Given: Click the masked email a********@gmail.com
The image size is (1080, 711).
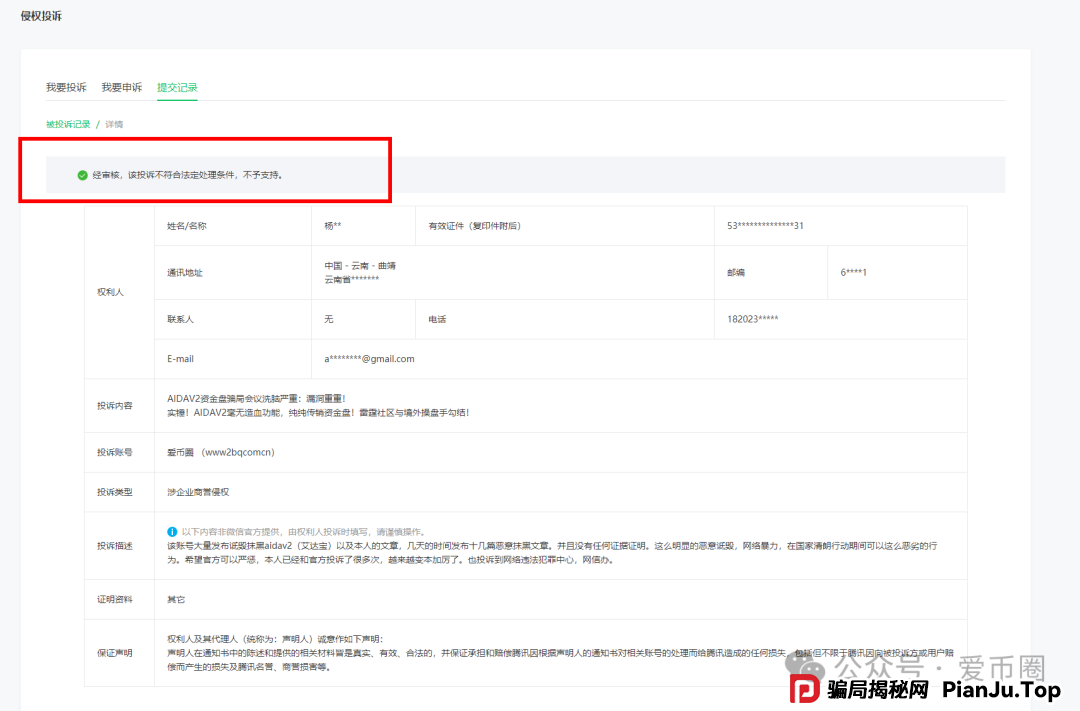Looking at the screenshot, I should pyautogui.click(x=370, y=358).
